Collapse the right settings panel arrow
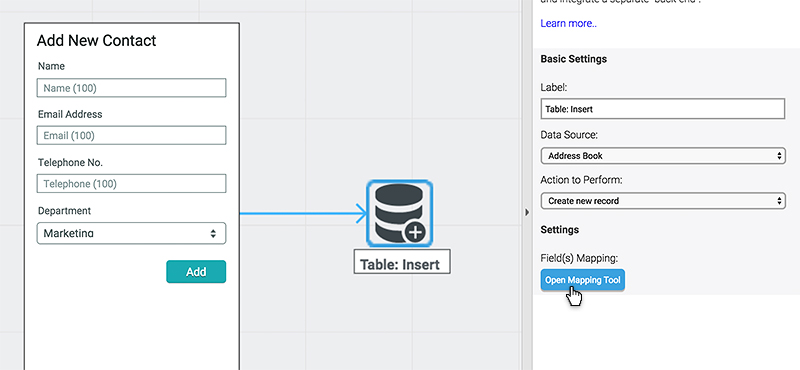Viewport: 800px width, 370px height. point(527,212)
